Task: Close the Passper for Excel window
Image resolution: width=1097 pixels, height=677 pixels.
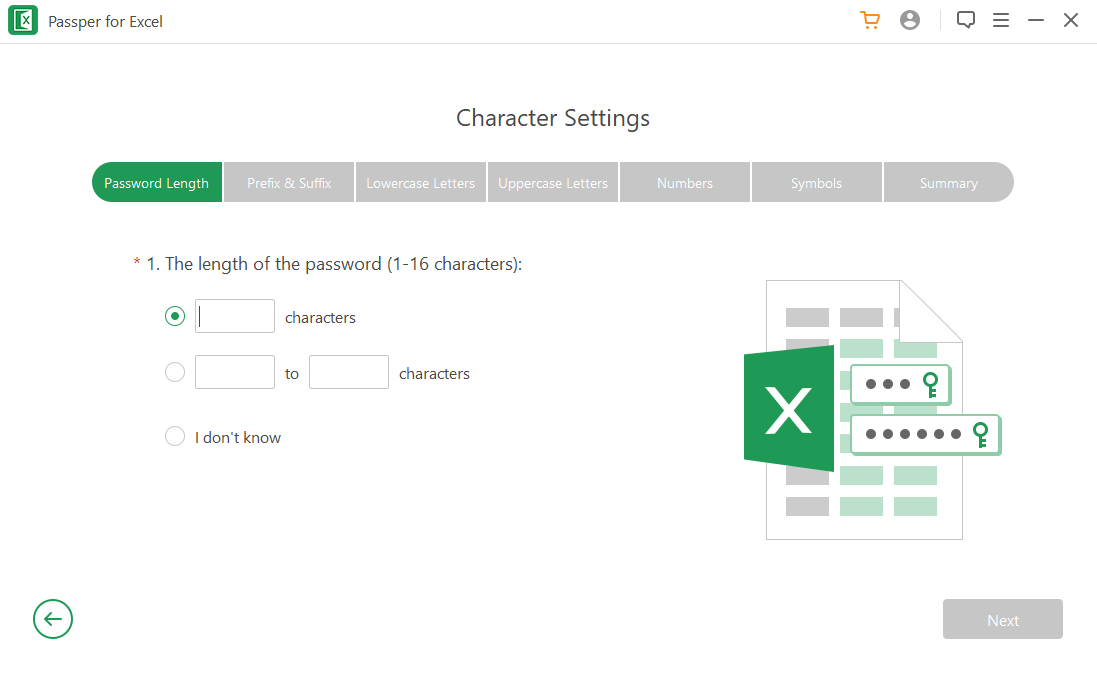Action: tap(1071, 20)
